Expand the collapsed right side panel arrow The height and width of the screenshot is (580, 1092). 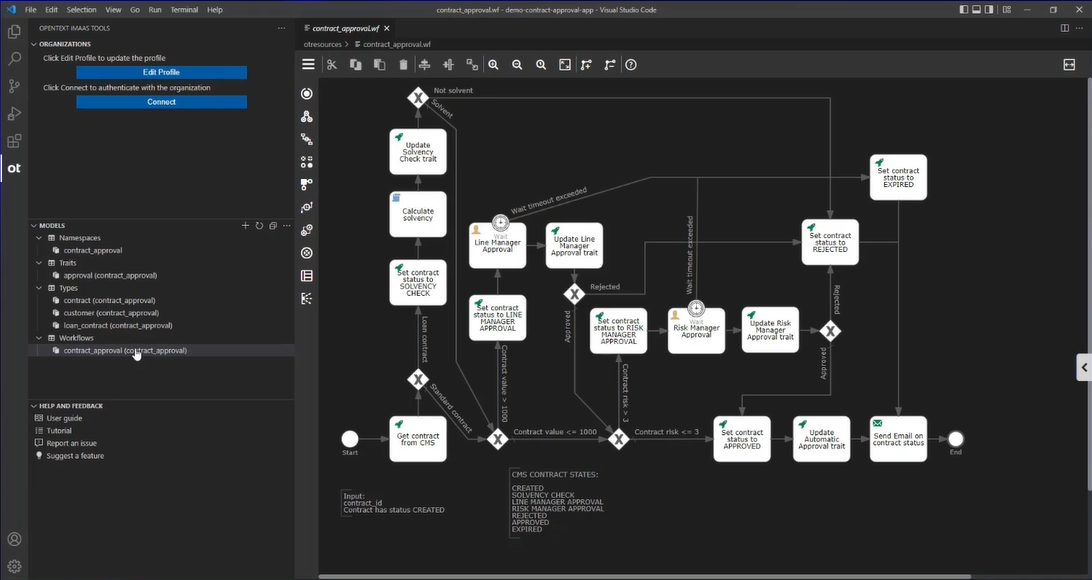[1084, 368]
